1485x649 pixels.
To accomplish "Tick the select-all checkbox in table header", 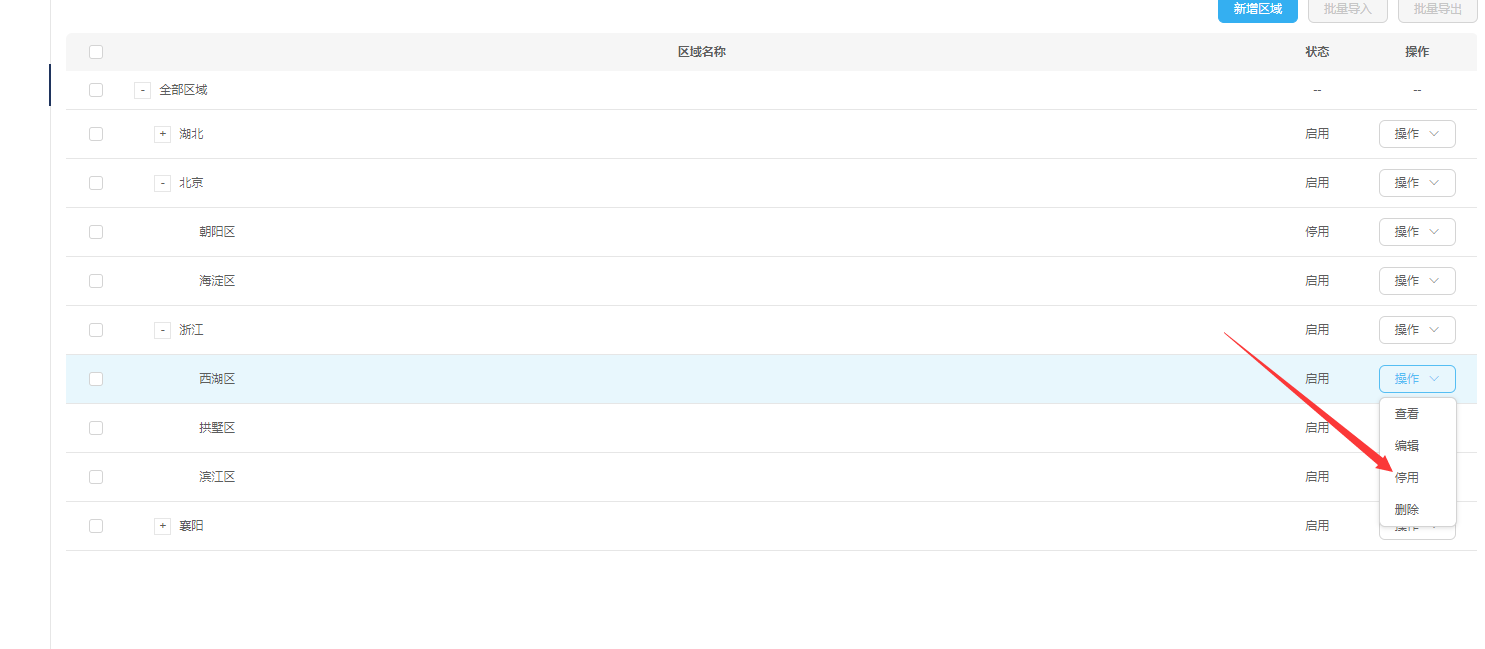I will [x=96, y=52].
